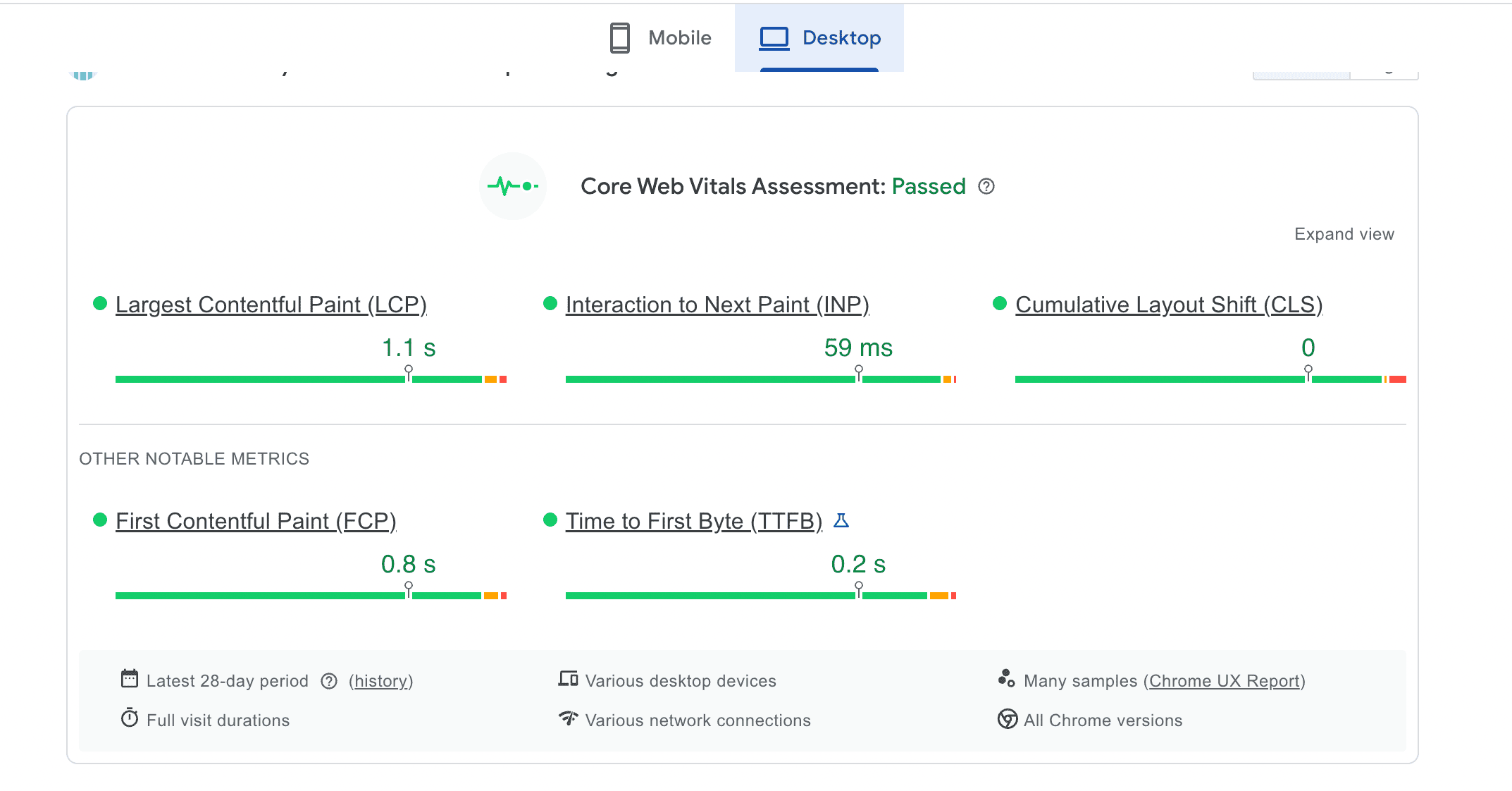The height and width of the screenshot is (791, 1512).
Task: Click the desktop devices icon
Action: coord(568,679)
